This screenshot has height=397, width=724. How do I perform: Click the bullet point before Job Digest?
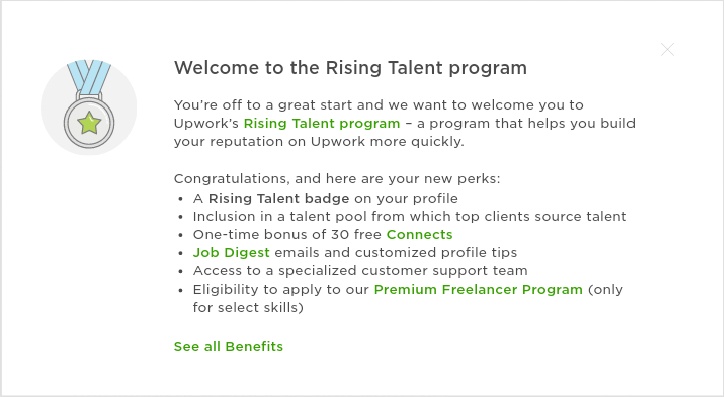(181, 253)
